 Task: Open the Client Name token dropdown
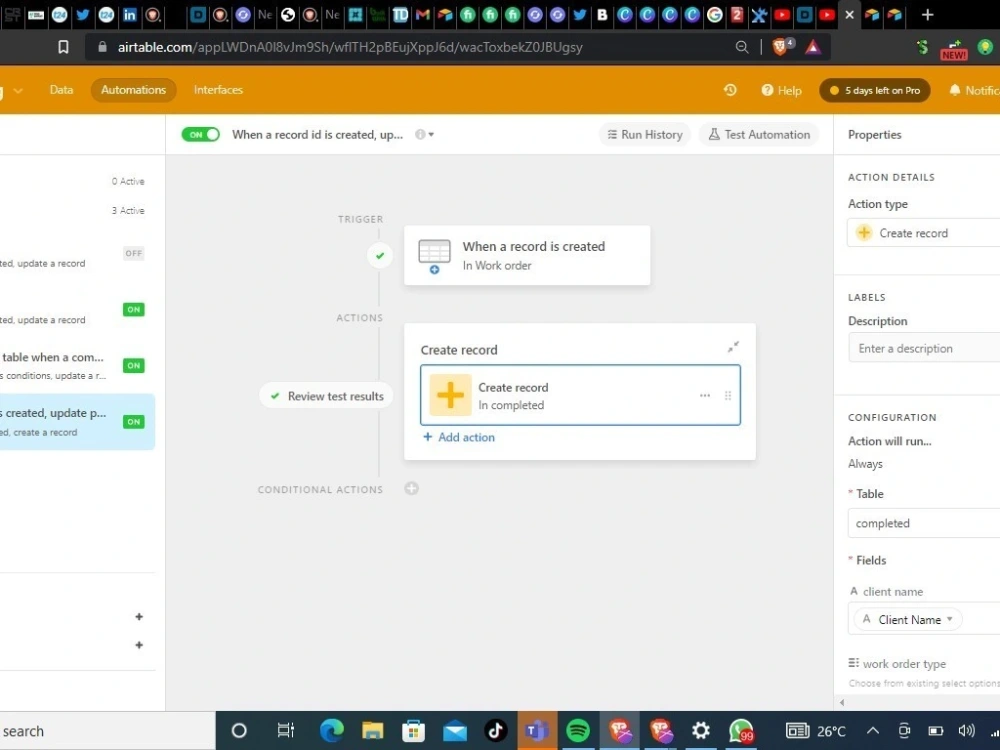coord(908,619)
